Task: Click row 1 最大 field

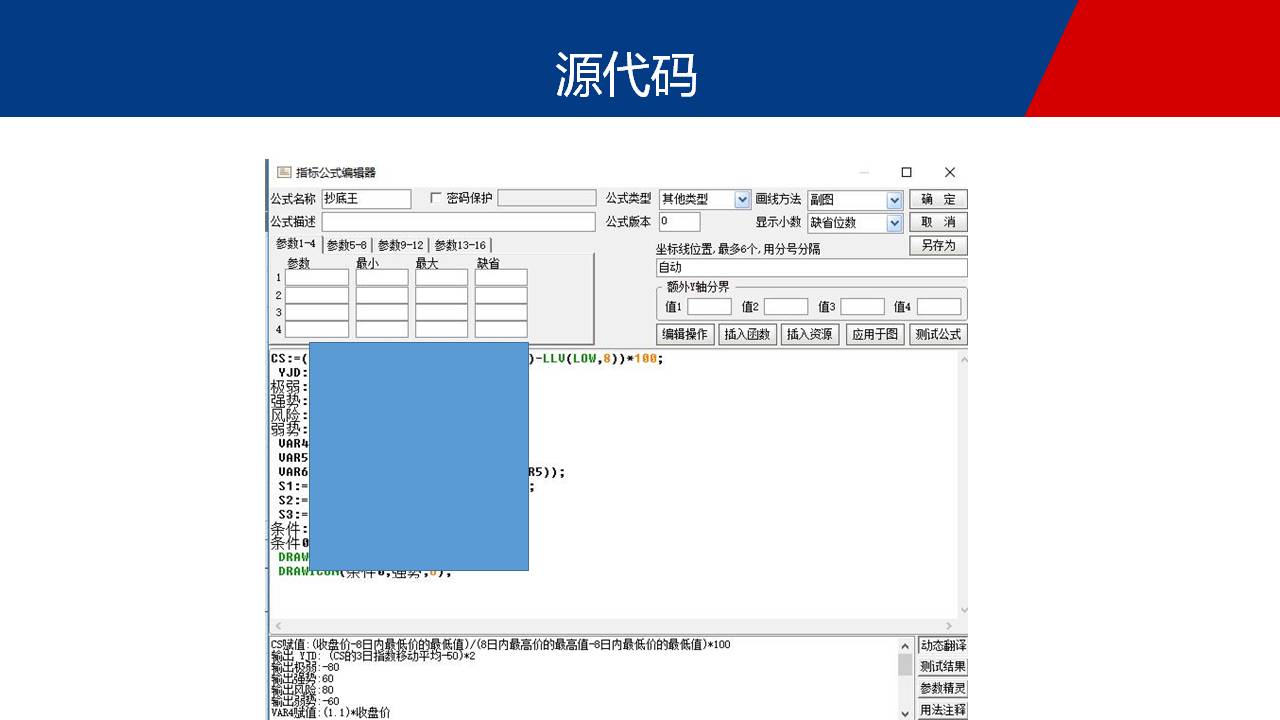Action: 442,278
